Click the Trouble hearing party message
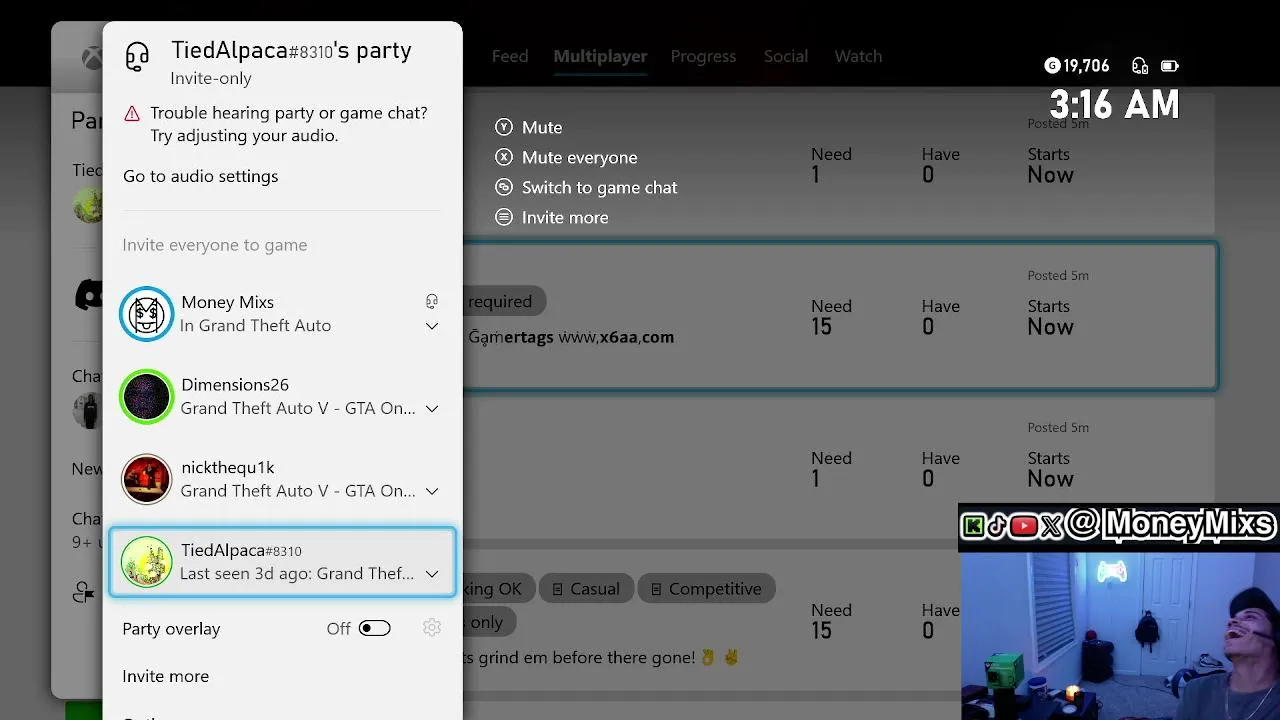 (289, 124)
